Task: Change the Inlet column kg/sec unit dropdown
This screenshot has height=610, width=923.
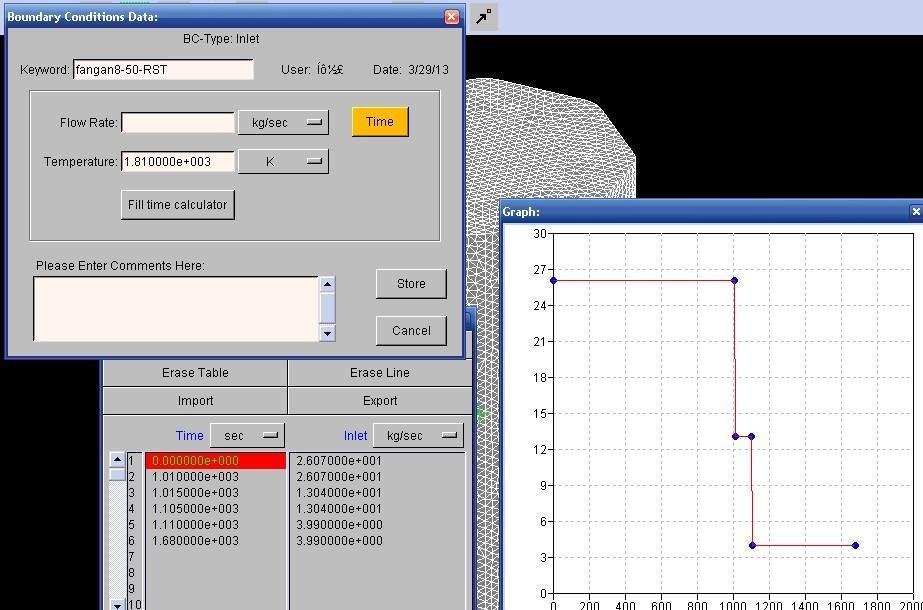Action: pos(418,435)
